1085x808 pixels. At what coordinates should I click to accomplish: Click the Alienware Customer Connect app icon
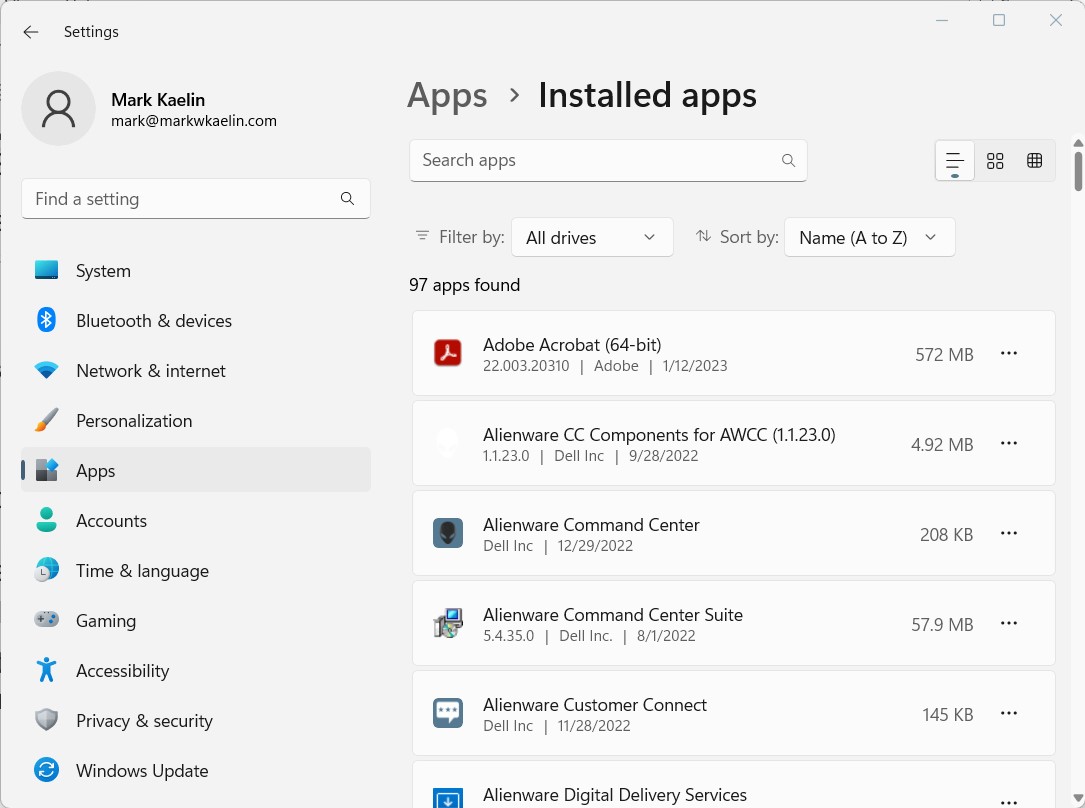447,713
